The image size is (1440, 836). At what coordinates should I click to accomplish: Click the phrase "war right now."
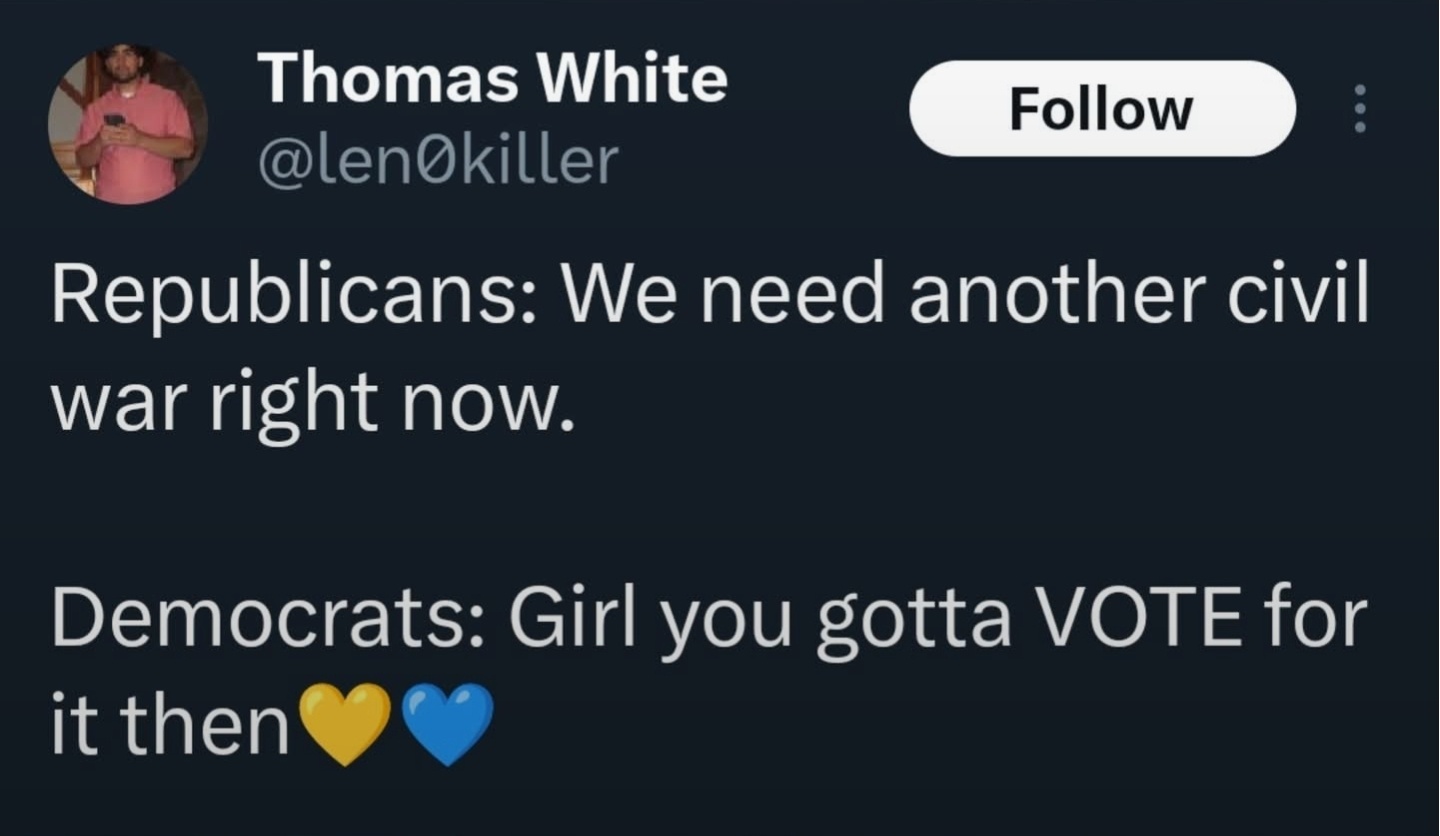(x=313, y=403)
